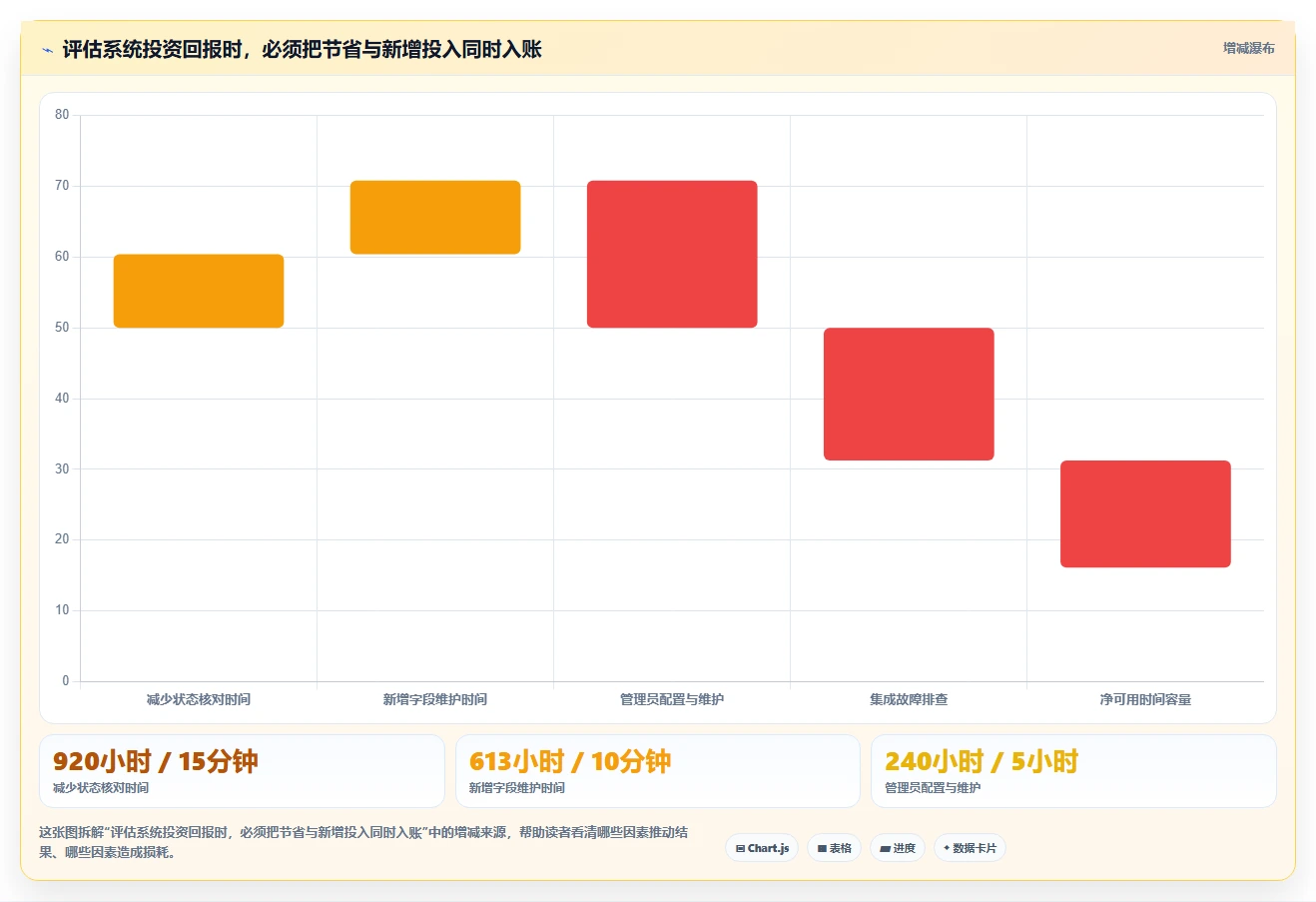Click the x-axis label 减少状态核对时间

tap(199, 699)
